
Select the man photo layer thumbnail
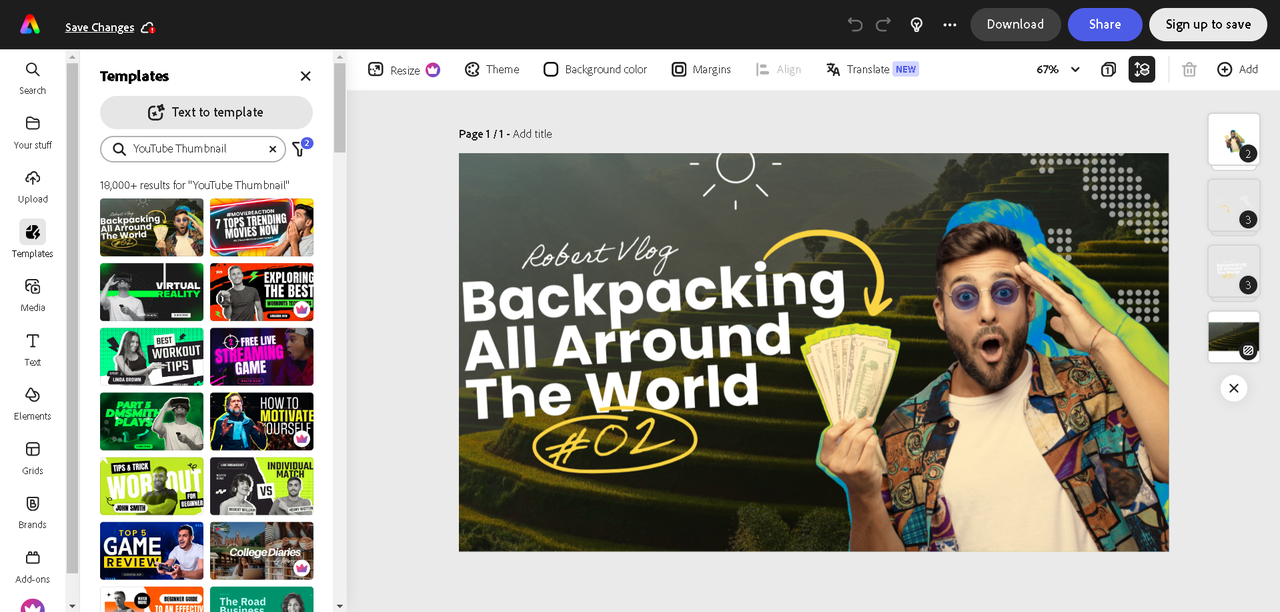pos(1234,139)
